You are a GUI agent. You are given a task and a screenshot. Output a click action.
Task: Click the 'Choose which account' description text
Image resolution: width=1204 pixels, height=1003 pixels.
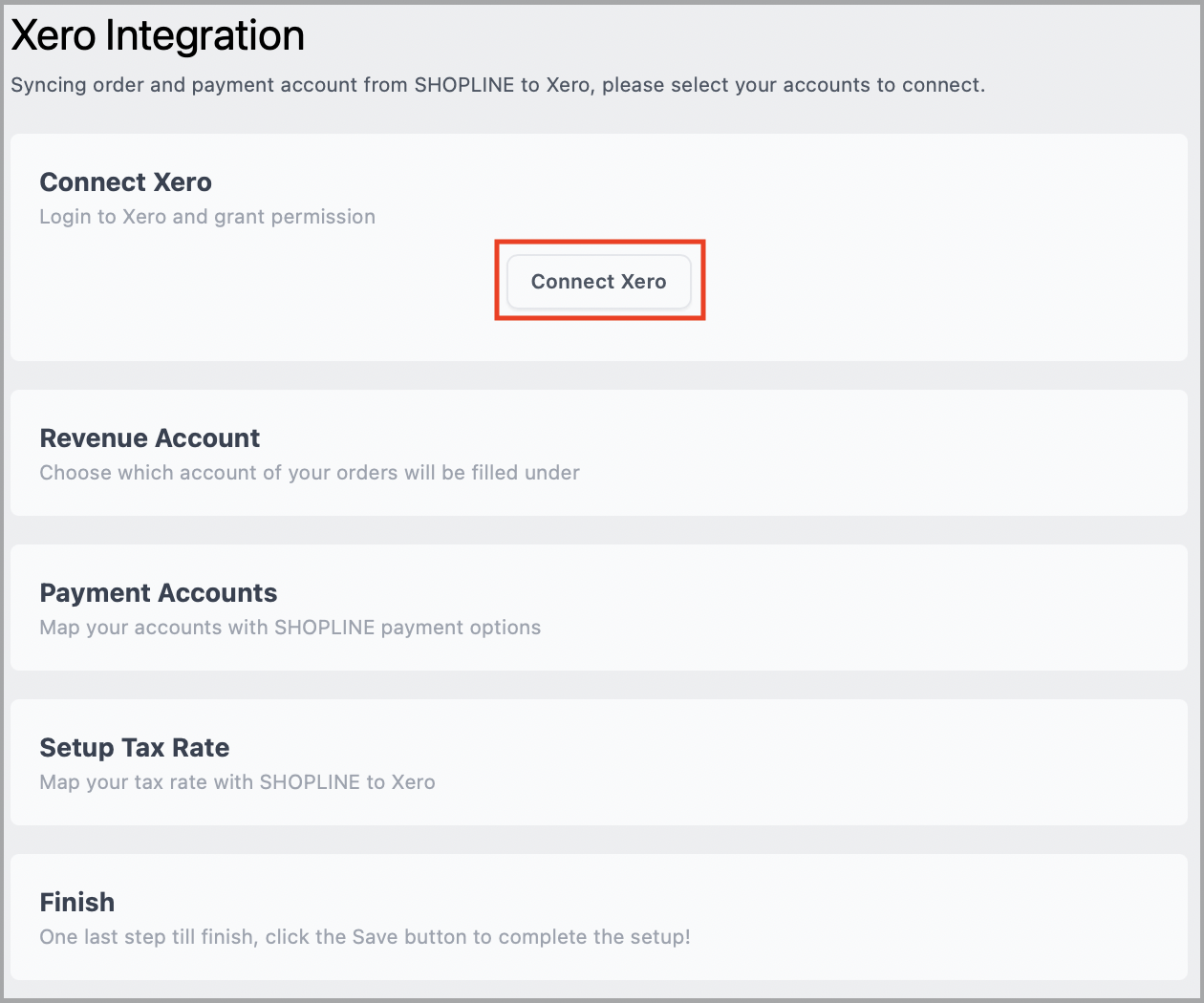309,472
